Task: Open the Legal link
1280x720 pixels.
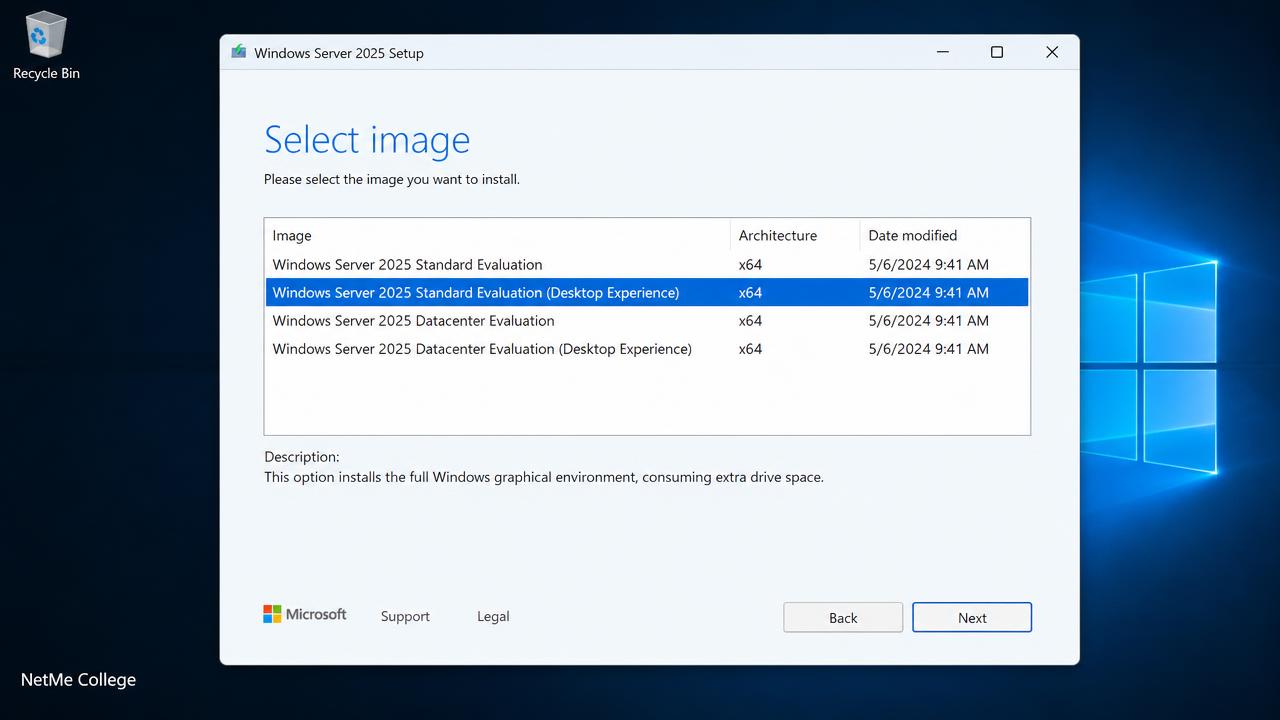Action: [x=493, y=617]
